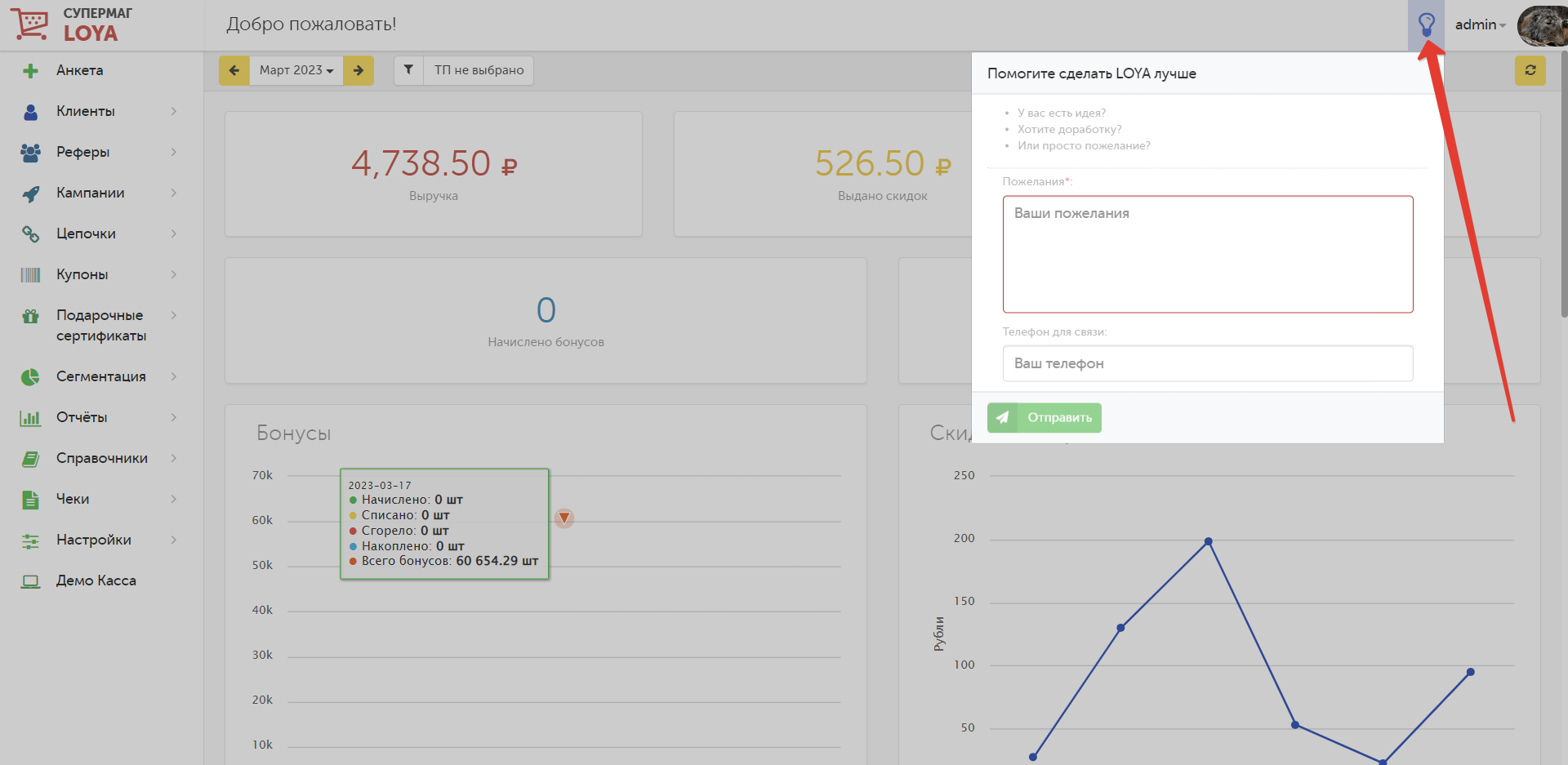
Task: Click the LOYA shopping cart logo
Action: click(29, 24)
